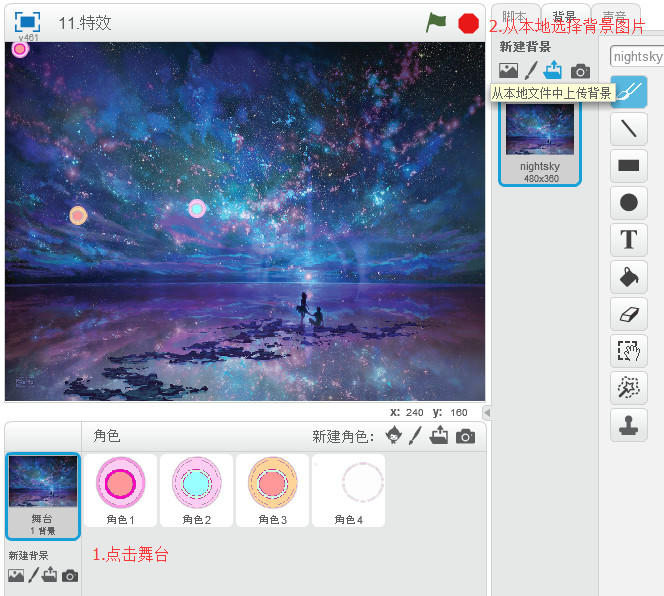This screenshot has height=596, width=664.
Task: Toggle full screen presentation mode icon
Action: 28,22
